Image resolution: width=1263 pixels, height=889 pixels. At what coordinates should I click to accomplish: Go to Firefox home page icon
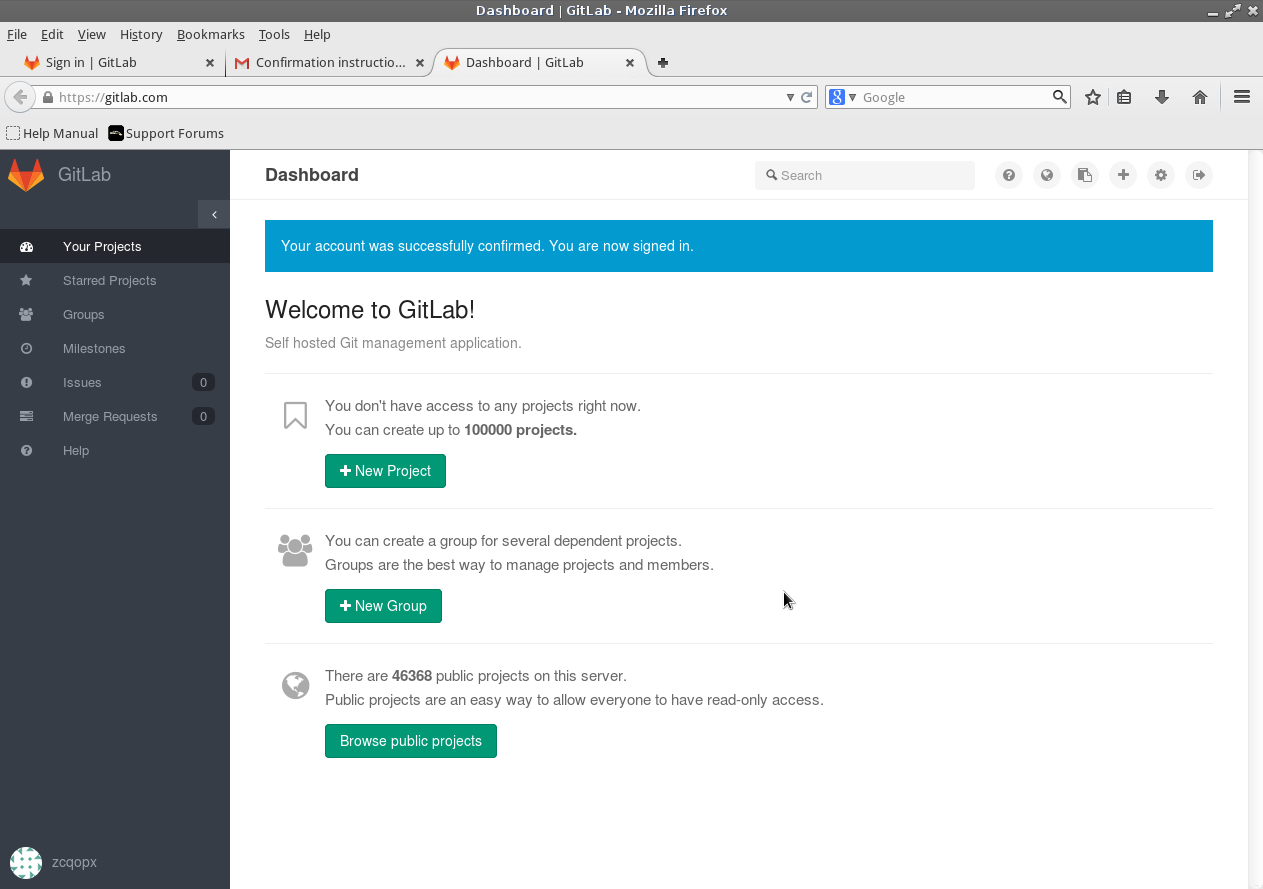(1200, 97)
